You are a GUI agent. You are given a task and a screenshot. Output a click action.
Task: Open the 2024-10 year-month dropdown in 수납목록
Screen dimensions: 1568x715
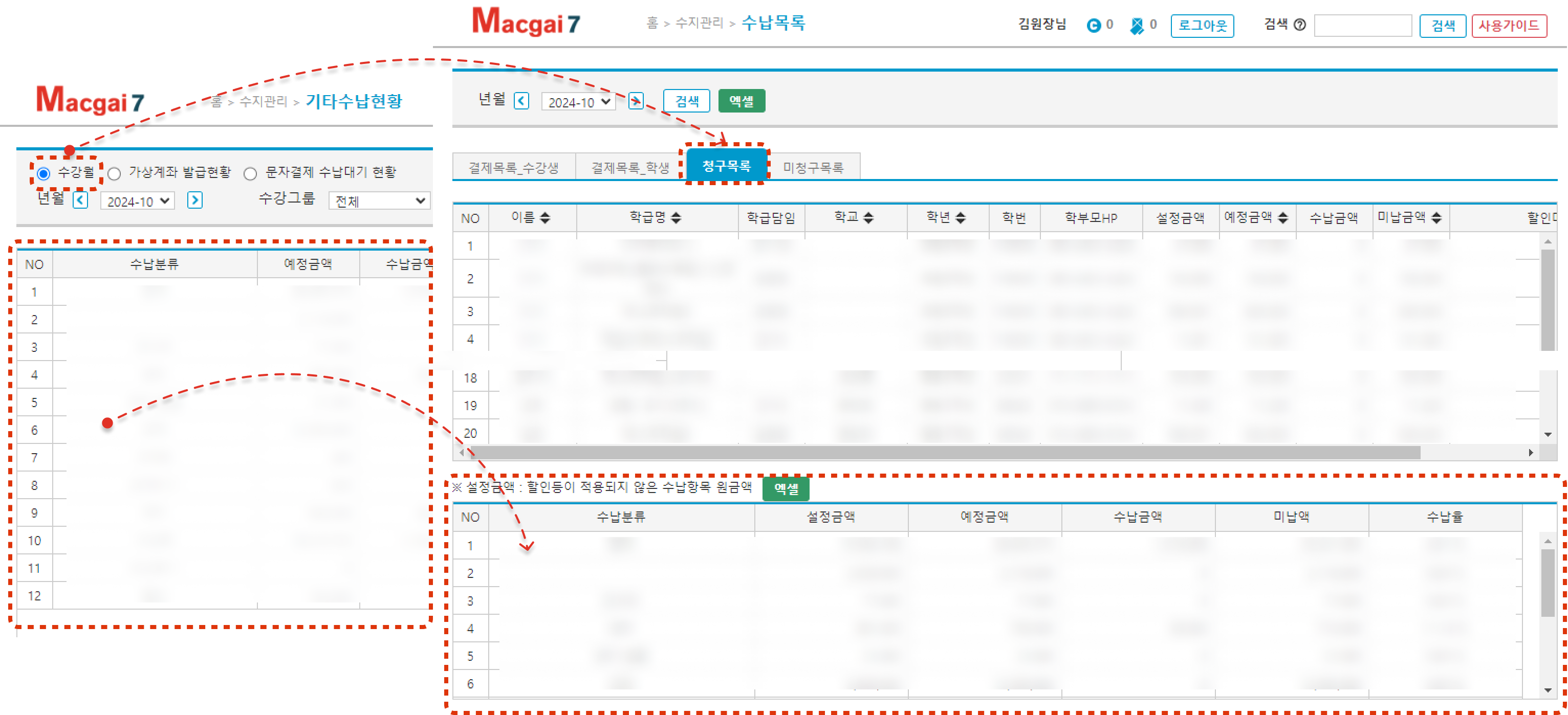pyautogui.click(x=578, y=102)
